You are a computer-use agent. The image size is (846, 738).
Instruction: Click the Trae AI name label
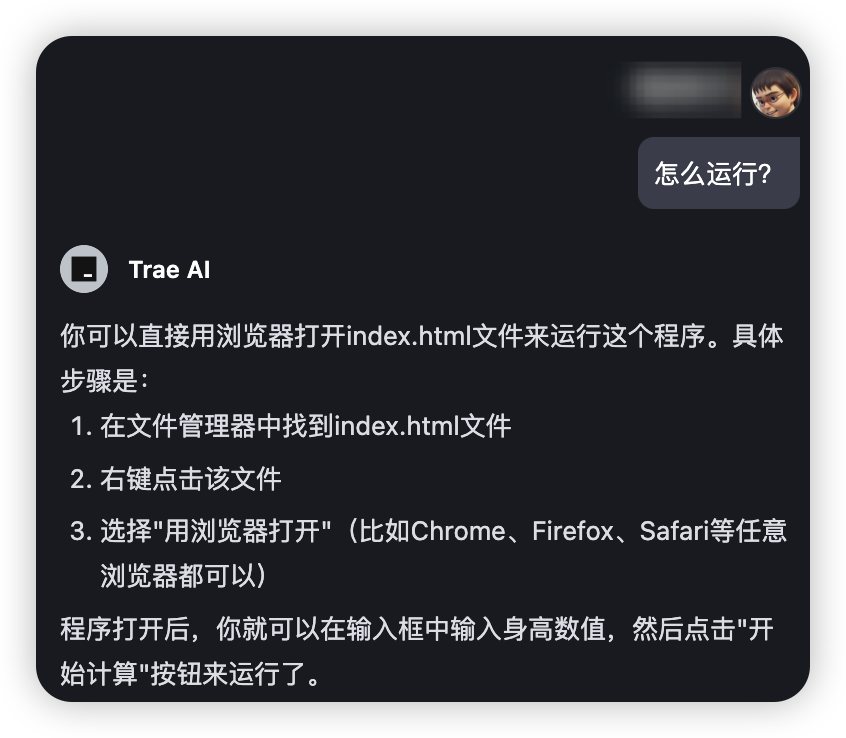click(x=169, y=269)
